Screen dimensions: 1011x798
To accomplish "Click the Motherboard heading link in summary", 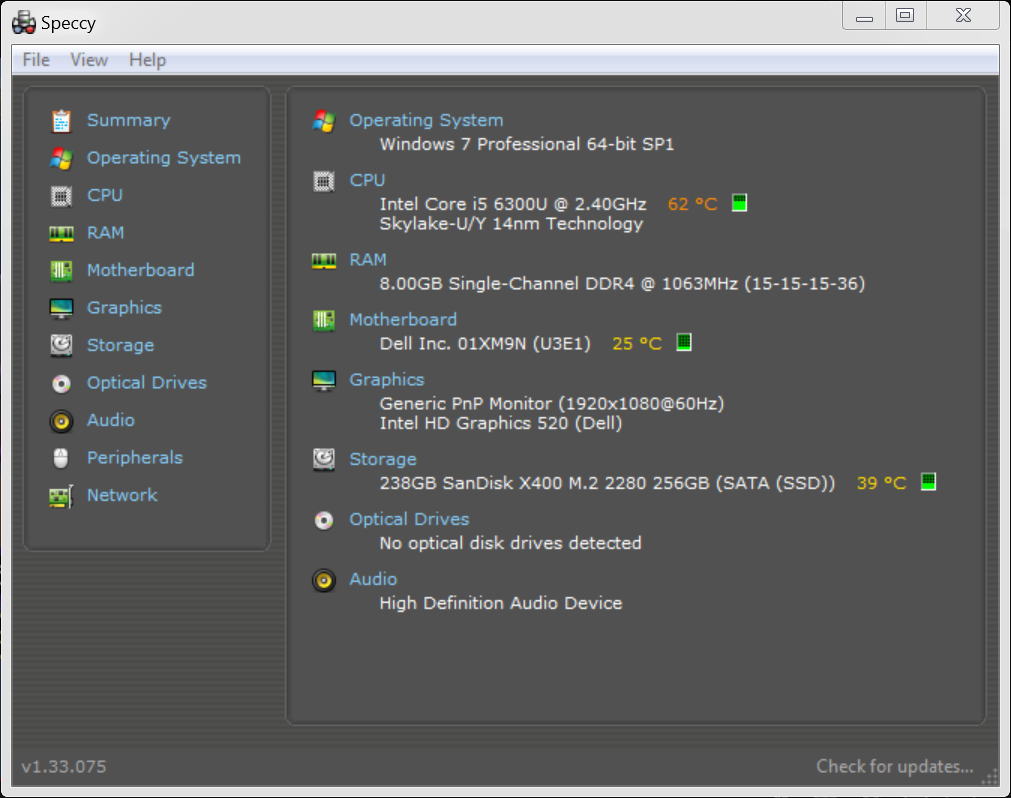I will [403, 320].
